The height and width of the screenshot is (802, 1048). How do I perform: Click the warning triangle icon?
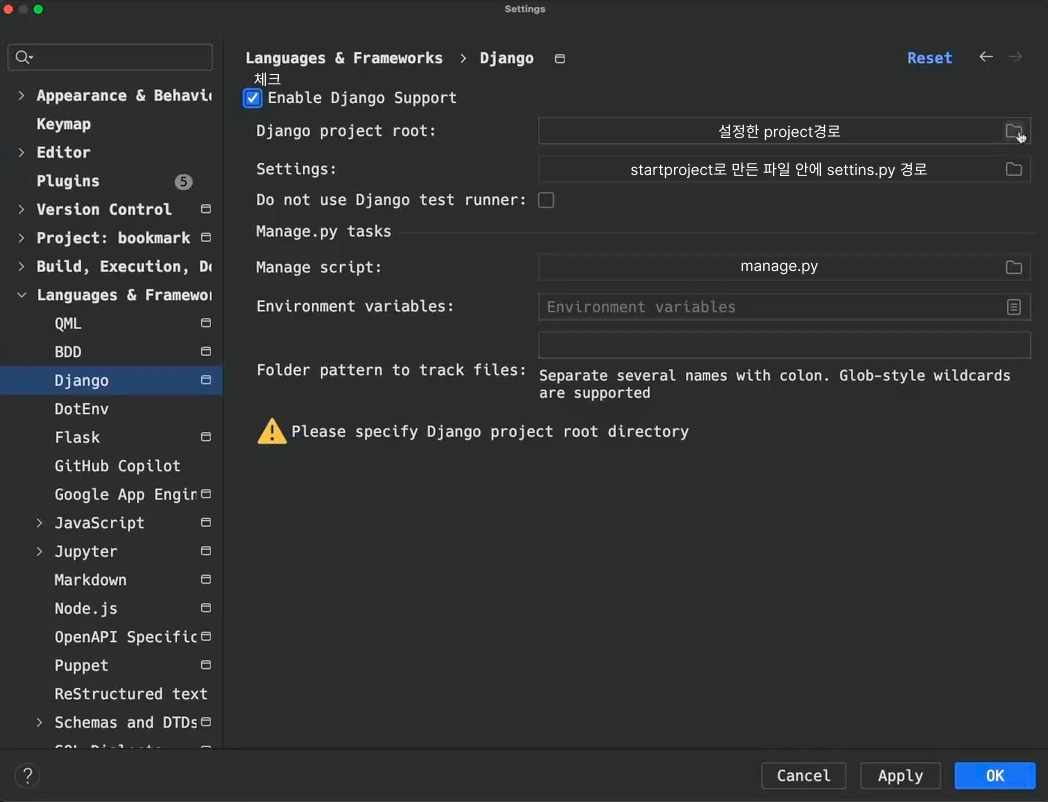pos(272,431)
